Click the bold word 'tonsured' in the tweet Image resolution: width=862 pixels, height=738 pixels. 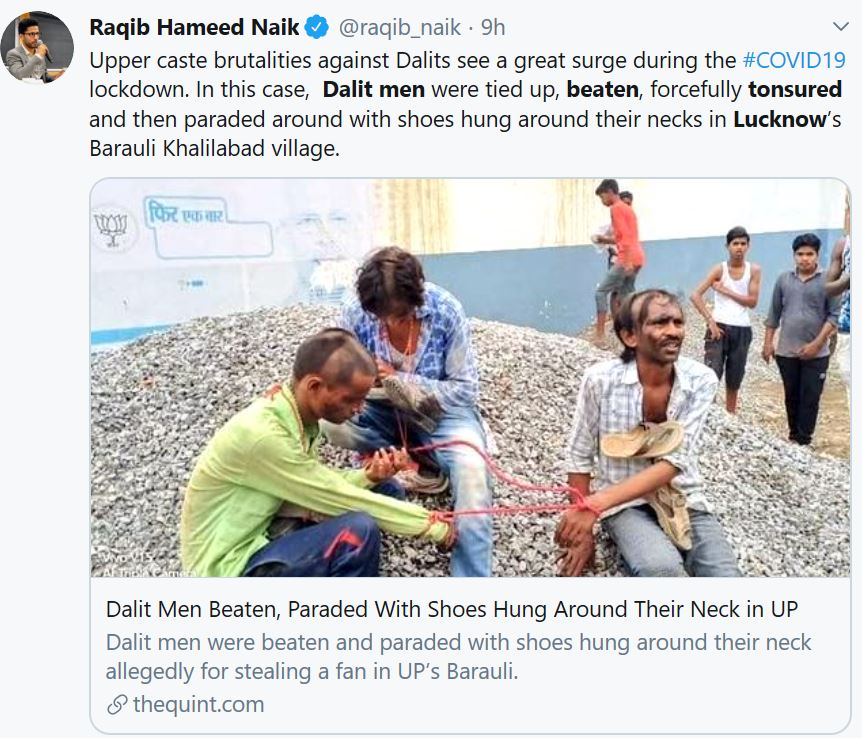coord(795,89)
